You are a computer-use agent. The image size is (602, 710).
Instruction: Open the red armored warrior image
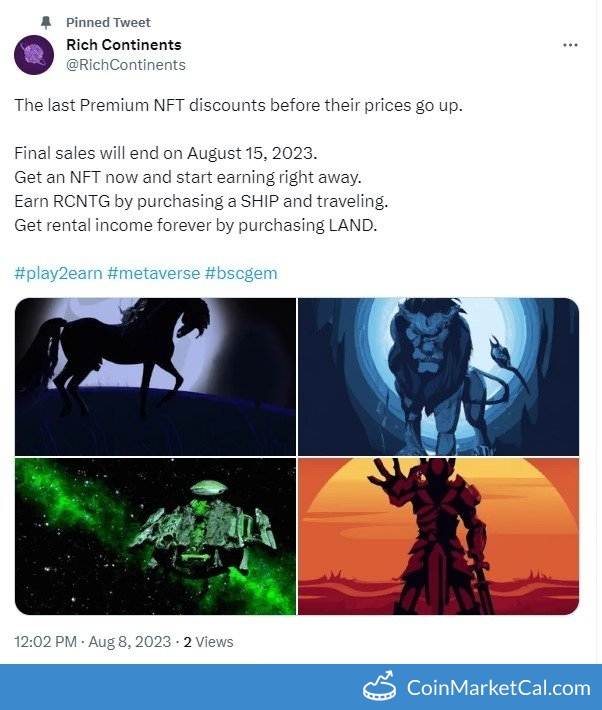tap(438, 537)
